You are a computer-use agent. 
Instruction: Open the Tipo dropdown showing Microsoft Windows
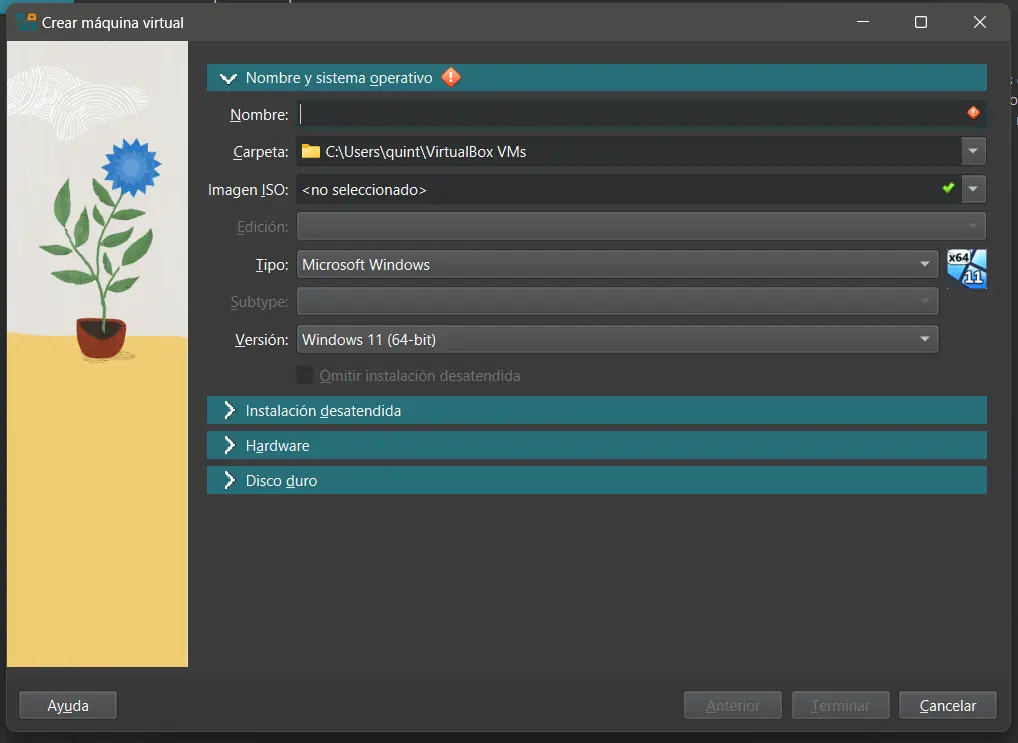[x=617, y=265]
